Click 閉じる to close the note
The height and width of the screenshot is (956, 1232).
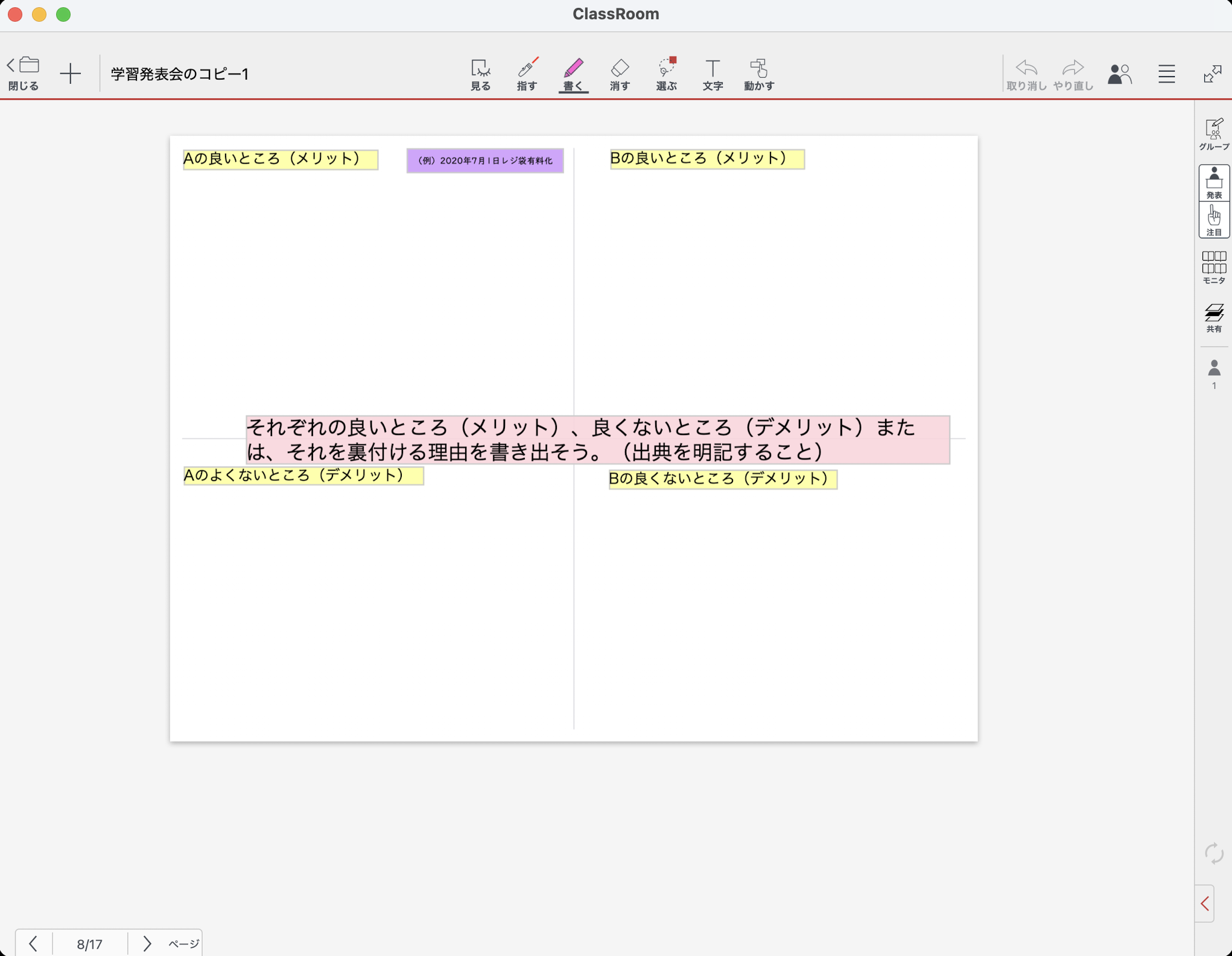coord(24,74)
